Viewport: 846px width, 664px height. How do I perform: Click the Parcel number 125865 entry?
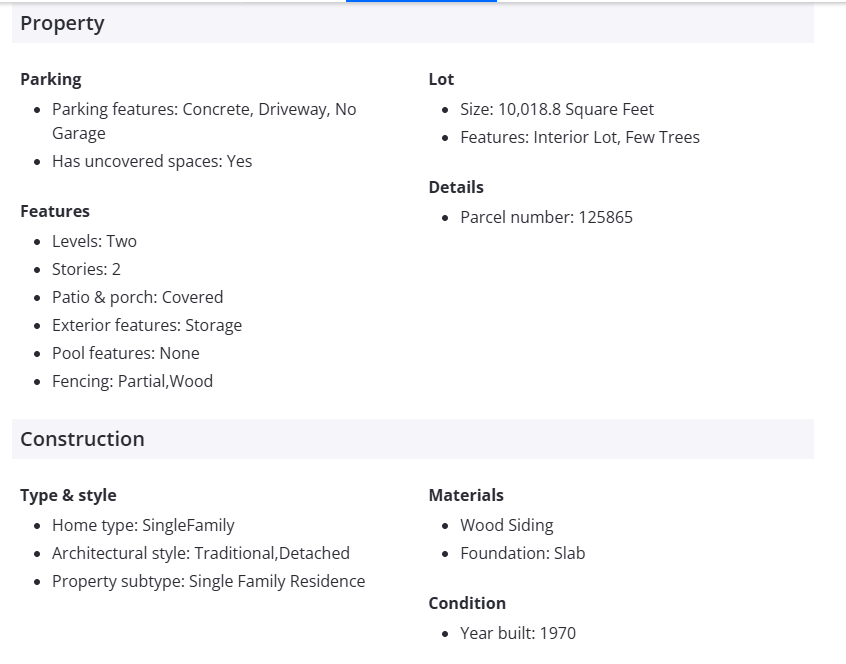pos(546,217)
